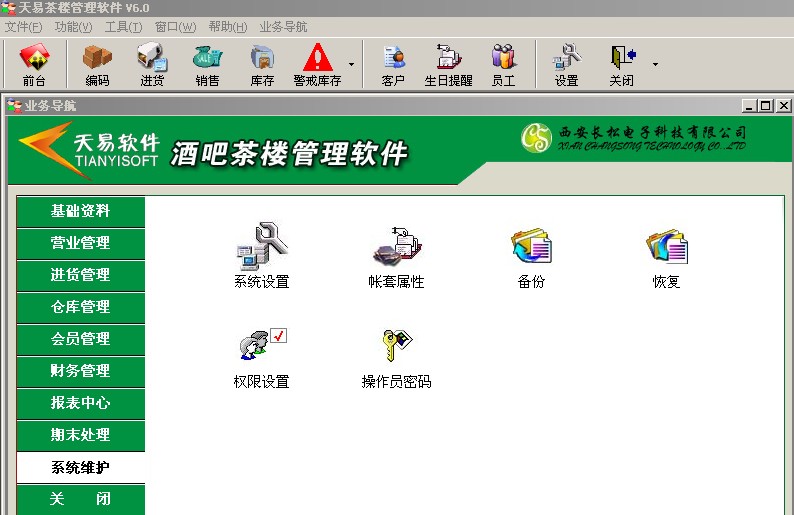Image resolution: width=794 pixels, height=515 pixels.
Task: Click the 进货 purchase toolbar icon
Action: (152, 64)
